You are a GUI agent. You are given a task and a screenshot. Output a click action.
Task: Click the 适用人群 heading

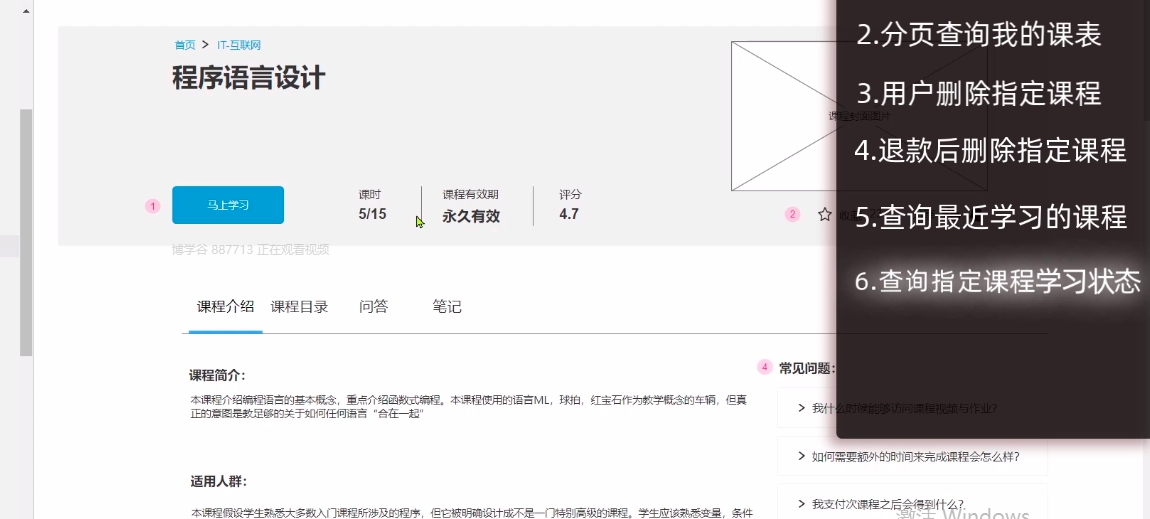click(219, 482)
